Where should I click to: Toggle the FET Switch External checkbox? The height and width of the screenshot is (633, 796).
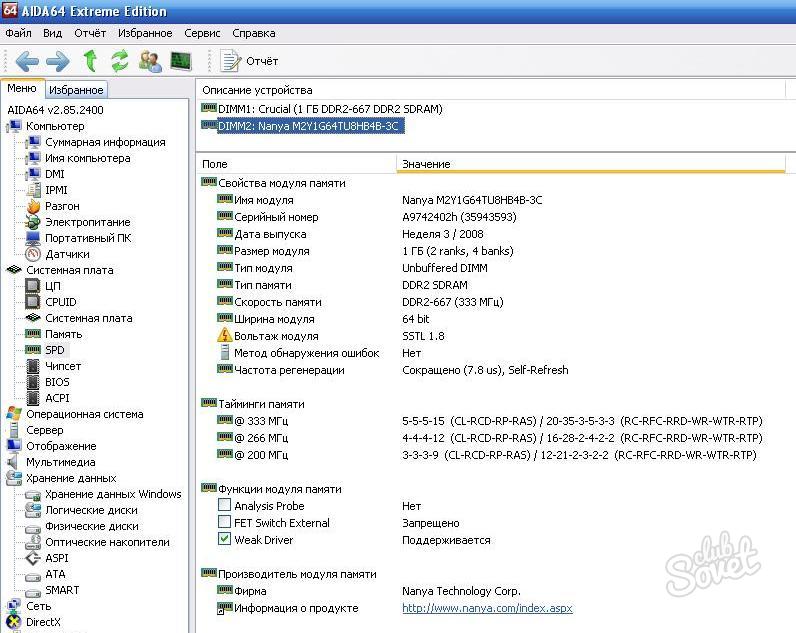224,522
